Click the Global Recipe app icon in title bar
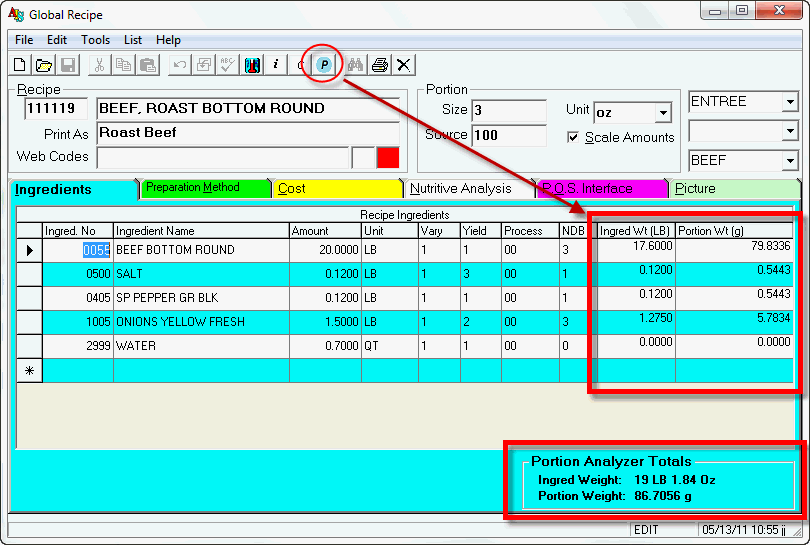 click(15, 14)
